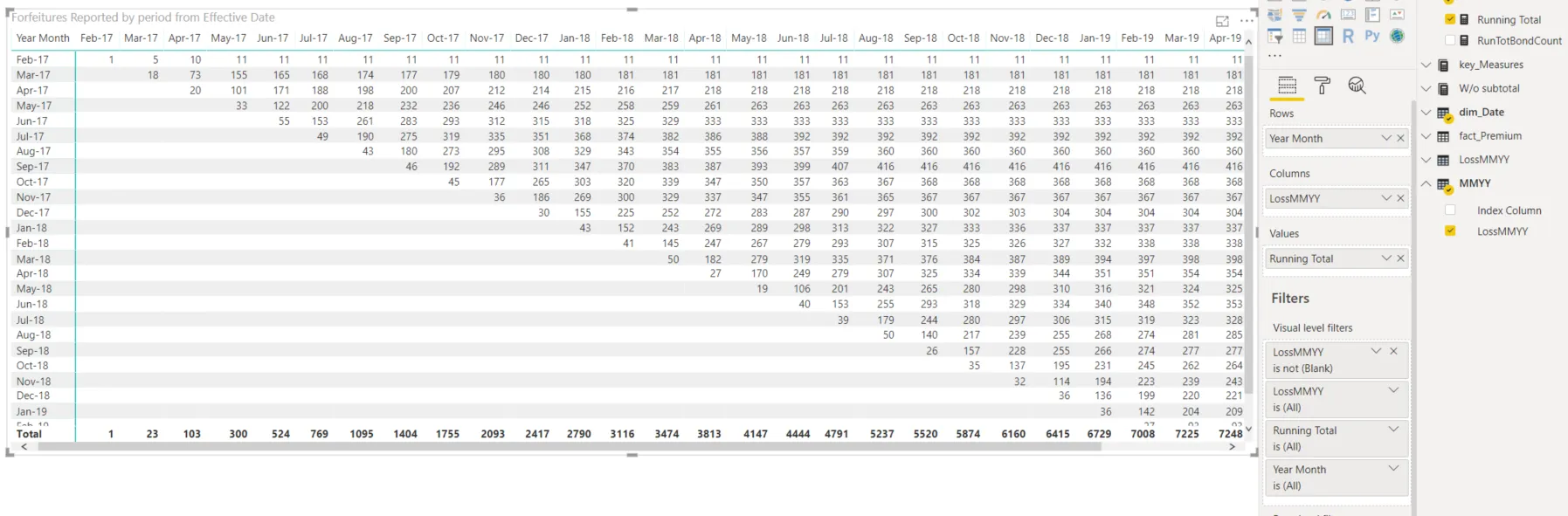
Task: Expand the key_Measures table
Action: tap(1426, 65)
